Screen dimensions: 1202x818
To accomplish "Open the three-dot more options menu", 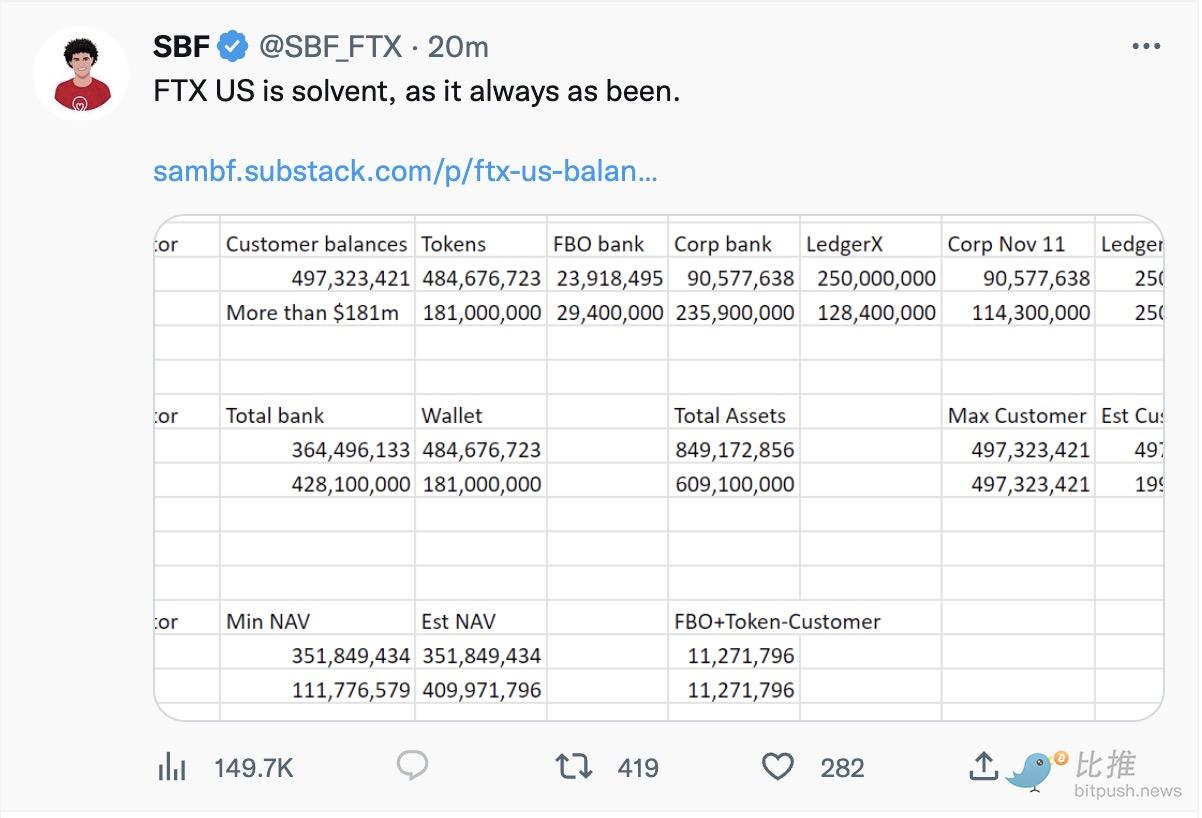I will pos(1146,46).
